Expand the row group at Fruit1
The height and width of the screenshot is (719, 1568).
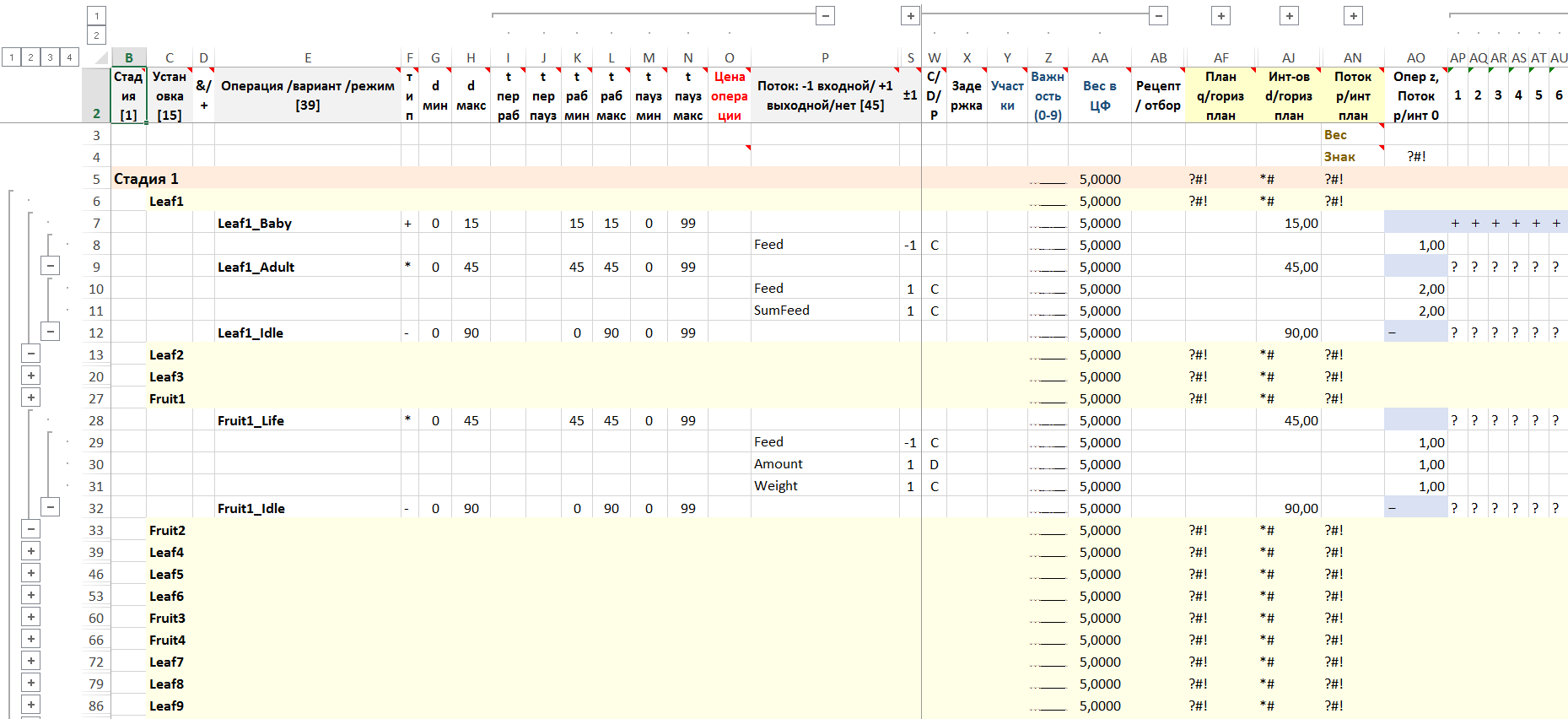[x=31, y=398]
